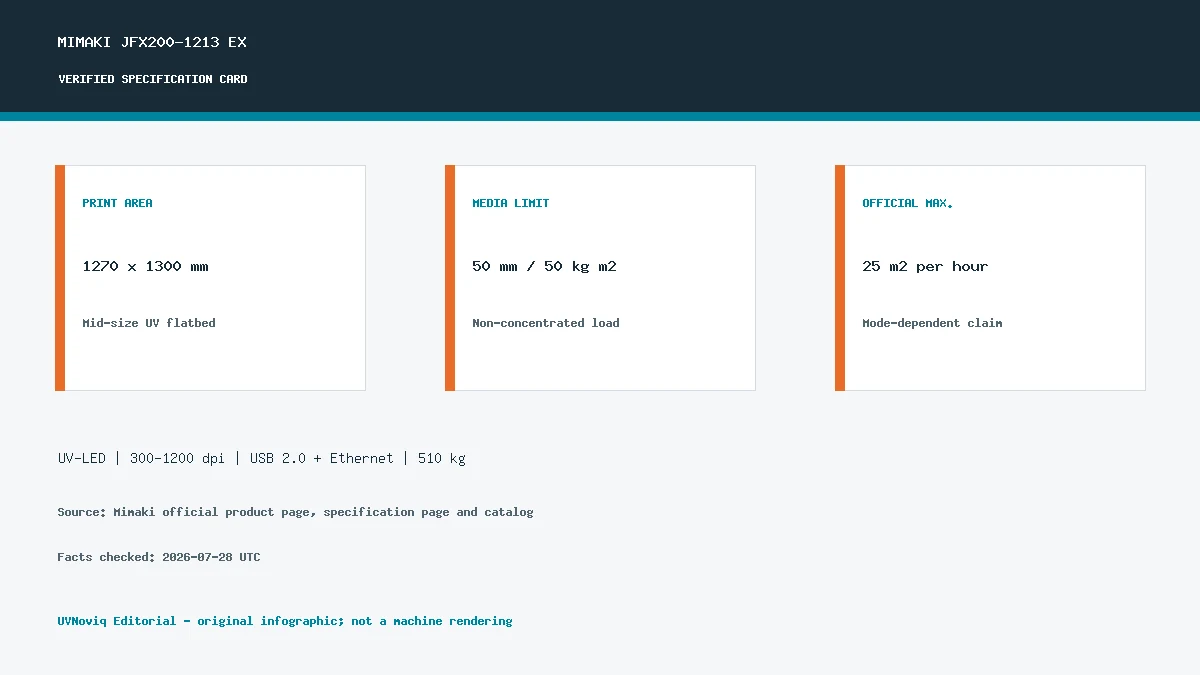Click the Mode-dependent claim caption

[932, 323]
